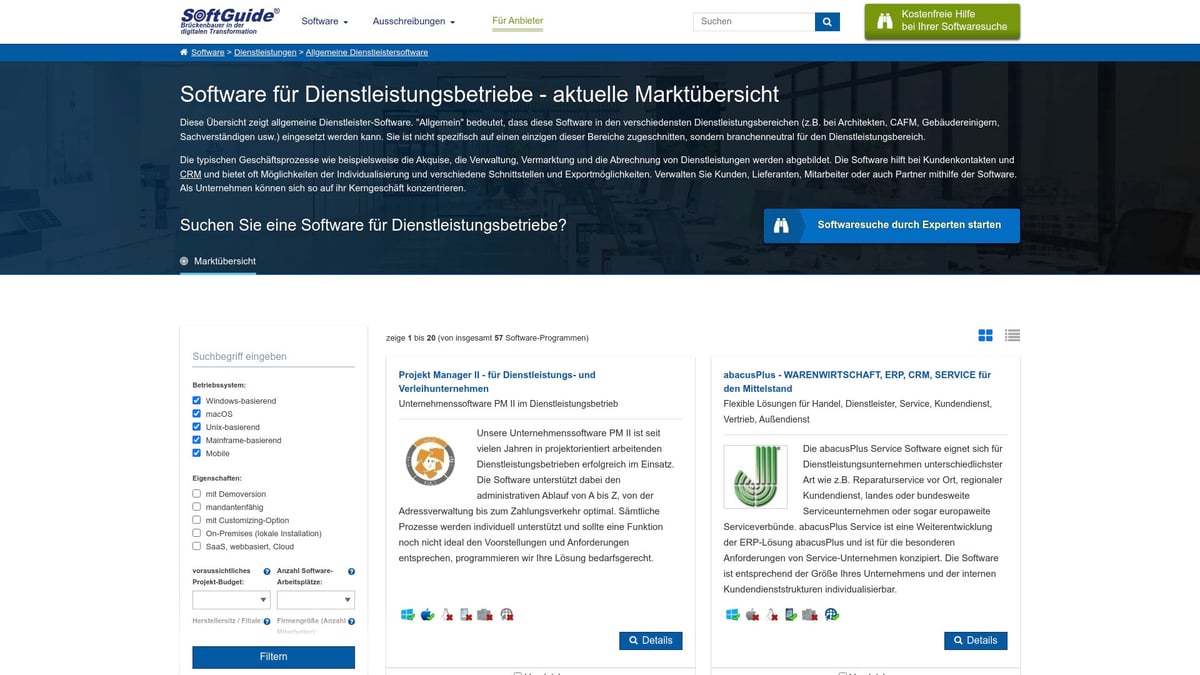The image size is (1200, 675).
Task: Uncheck macOS checkbox
Action: (197, 414)
